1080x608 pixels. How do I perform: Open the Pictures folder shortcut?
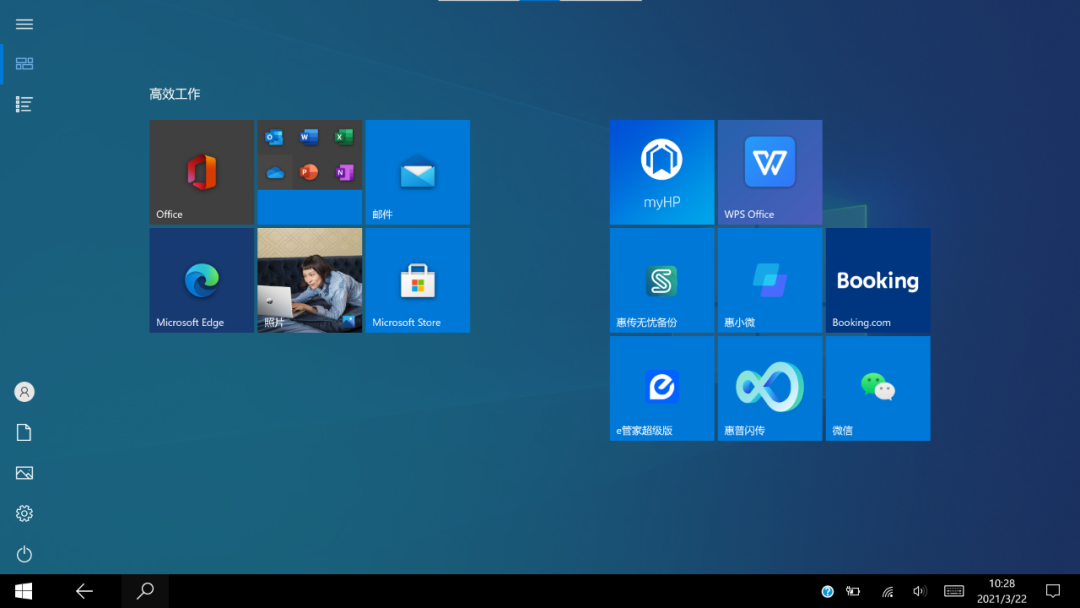coord(24,473)
